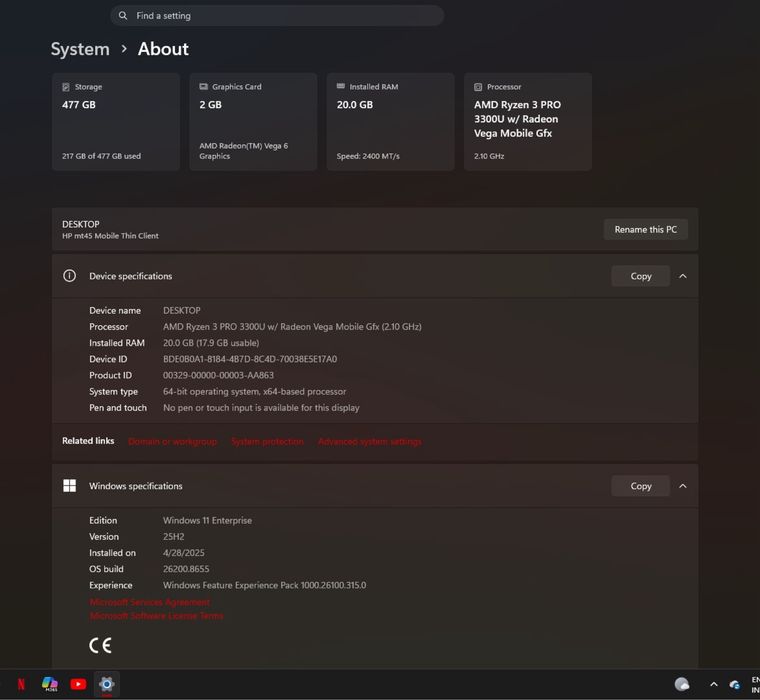Click the Windows logo specifications icon
This screenshot has height=700, width=760.
[69, 486]
